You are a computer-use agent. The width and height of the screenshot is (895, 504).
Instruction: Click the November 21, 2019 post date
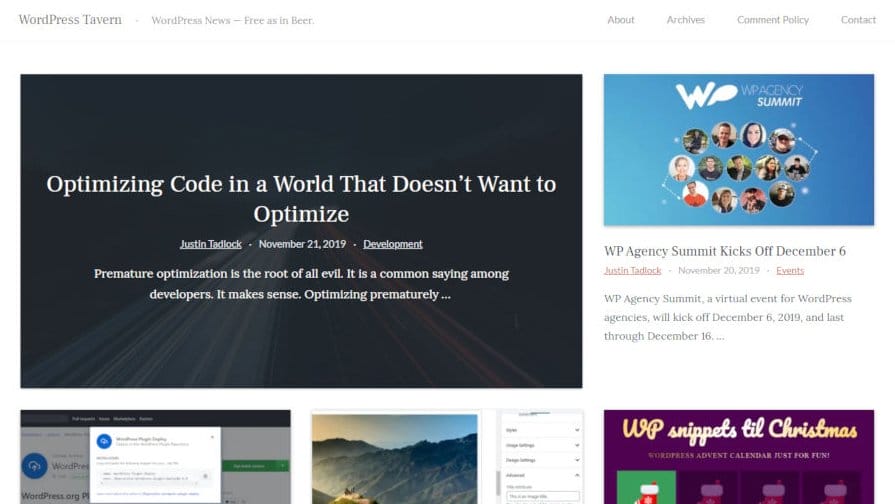(x=301, y=244)
